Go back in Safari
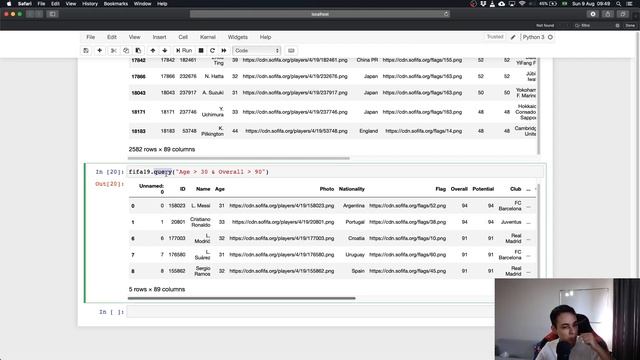The width and height of the screenshot is (640, 360). click(30, 14)
